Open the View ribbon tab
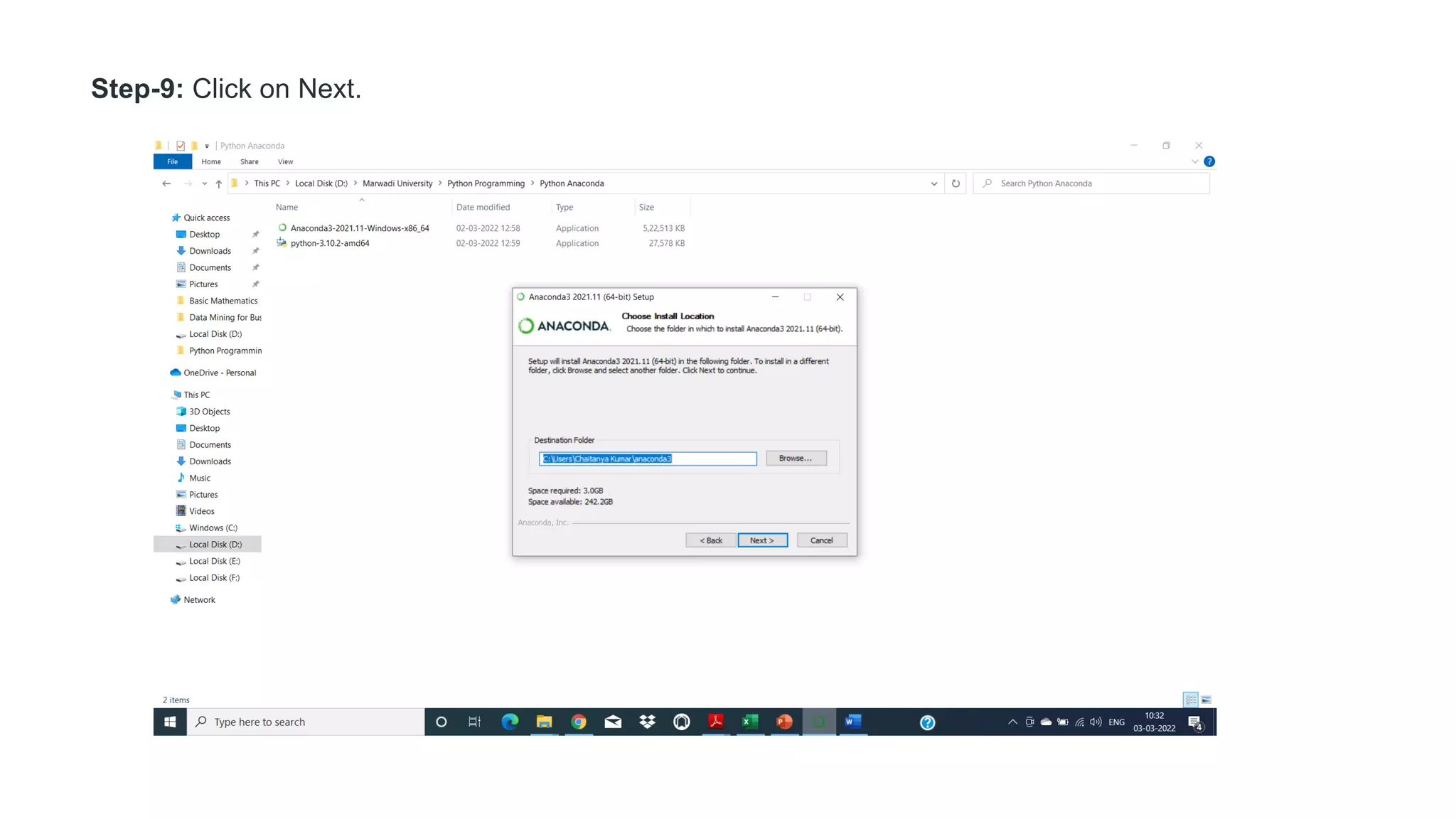The image size is (1456, 819). pos(285,162)
